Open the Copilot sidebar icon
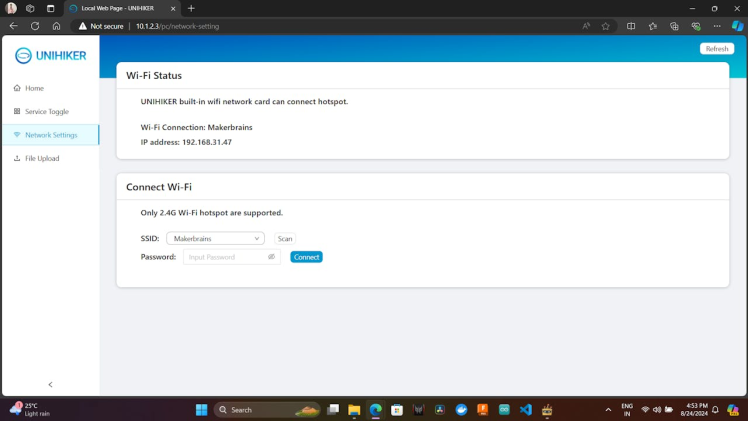The width and height of the screenshot is (748, 421). (738, 26)
